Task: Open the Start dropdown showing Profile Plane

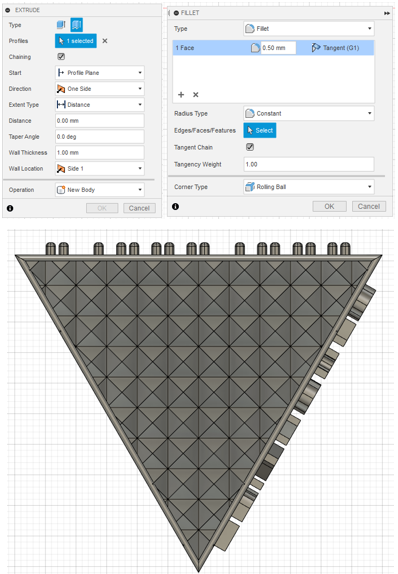Action: point(100,72)
